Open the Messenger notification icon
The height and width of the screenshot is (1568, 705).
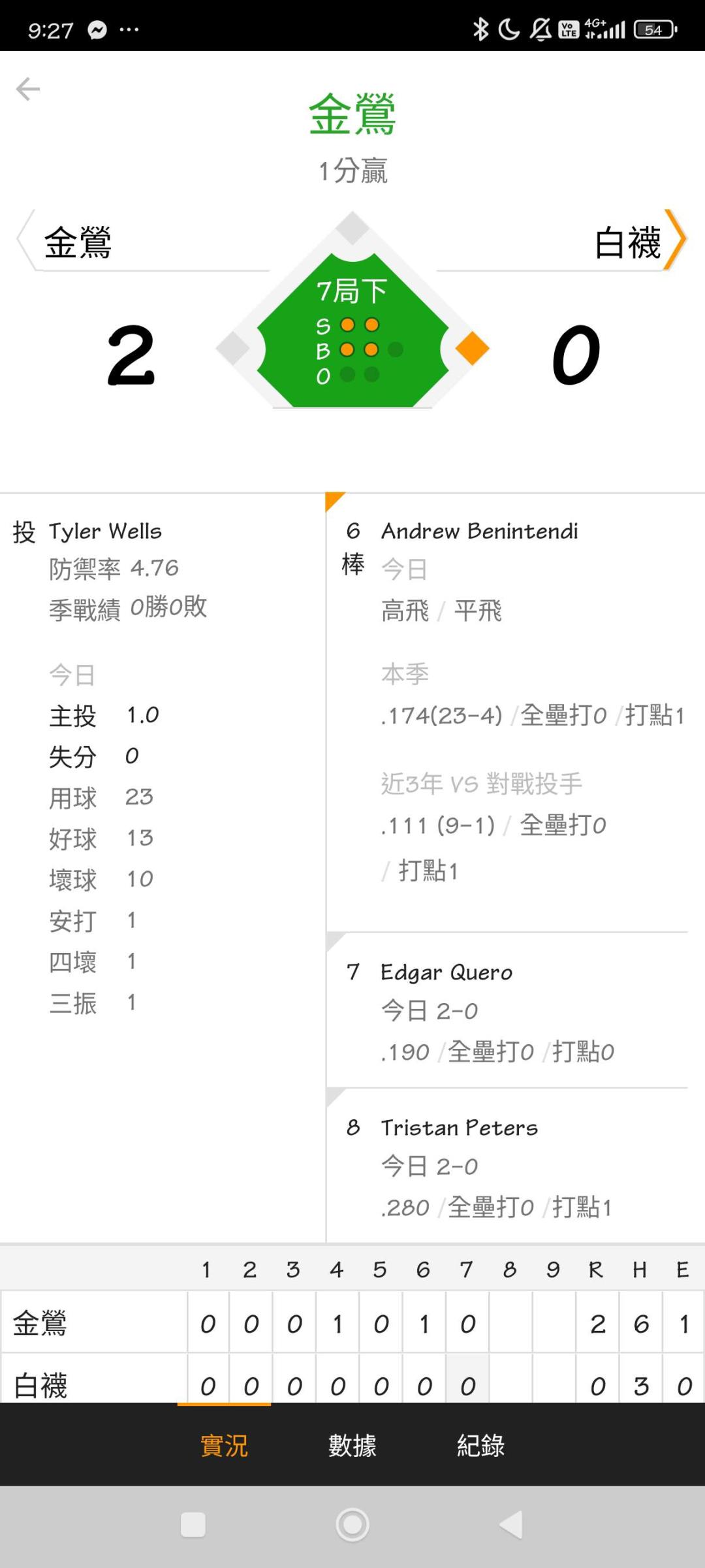click(x=97, y=30)
